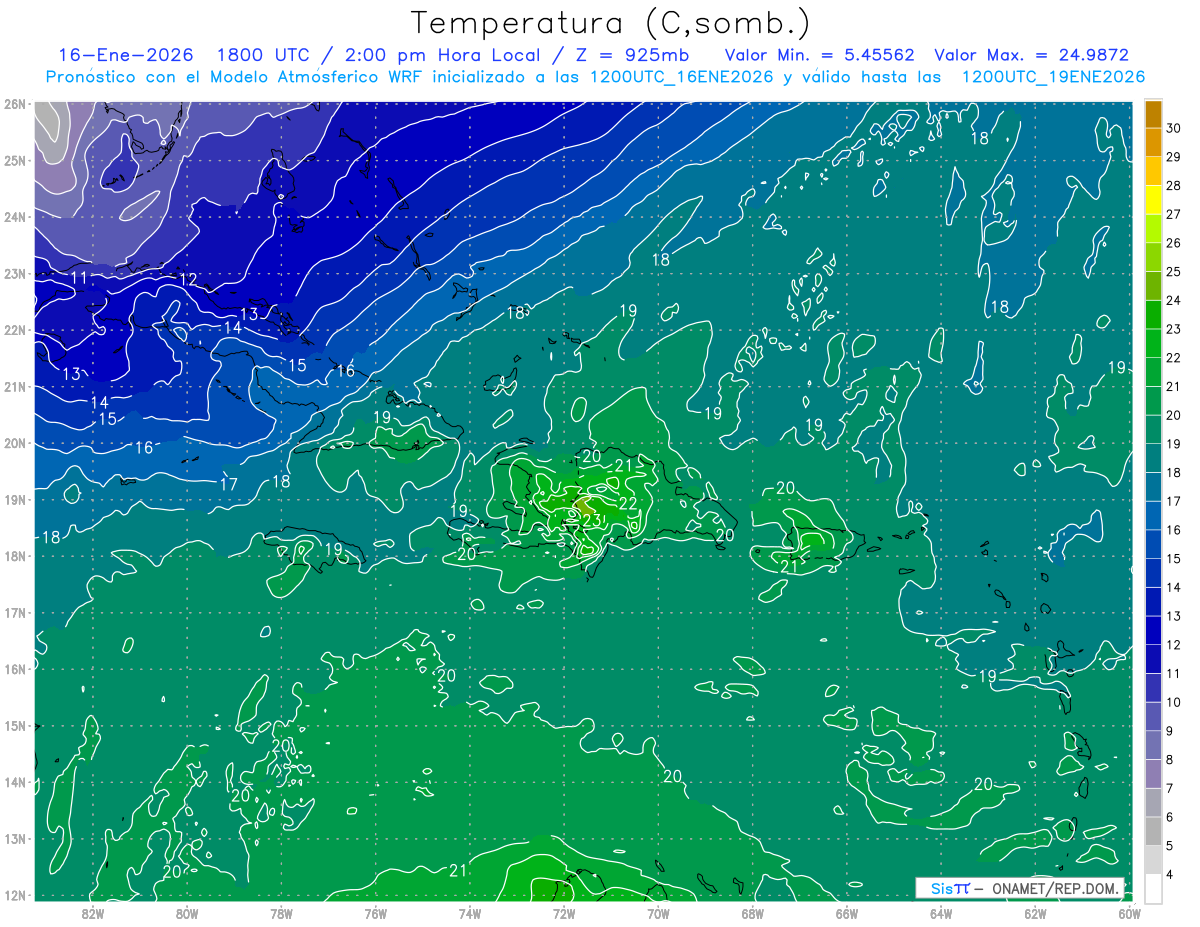Click the '22' contour label over Hispaniola
The height and width of the screenshot is (927, 1200).
628,503
